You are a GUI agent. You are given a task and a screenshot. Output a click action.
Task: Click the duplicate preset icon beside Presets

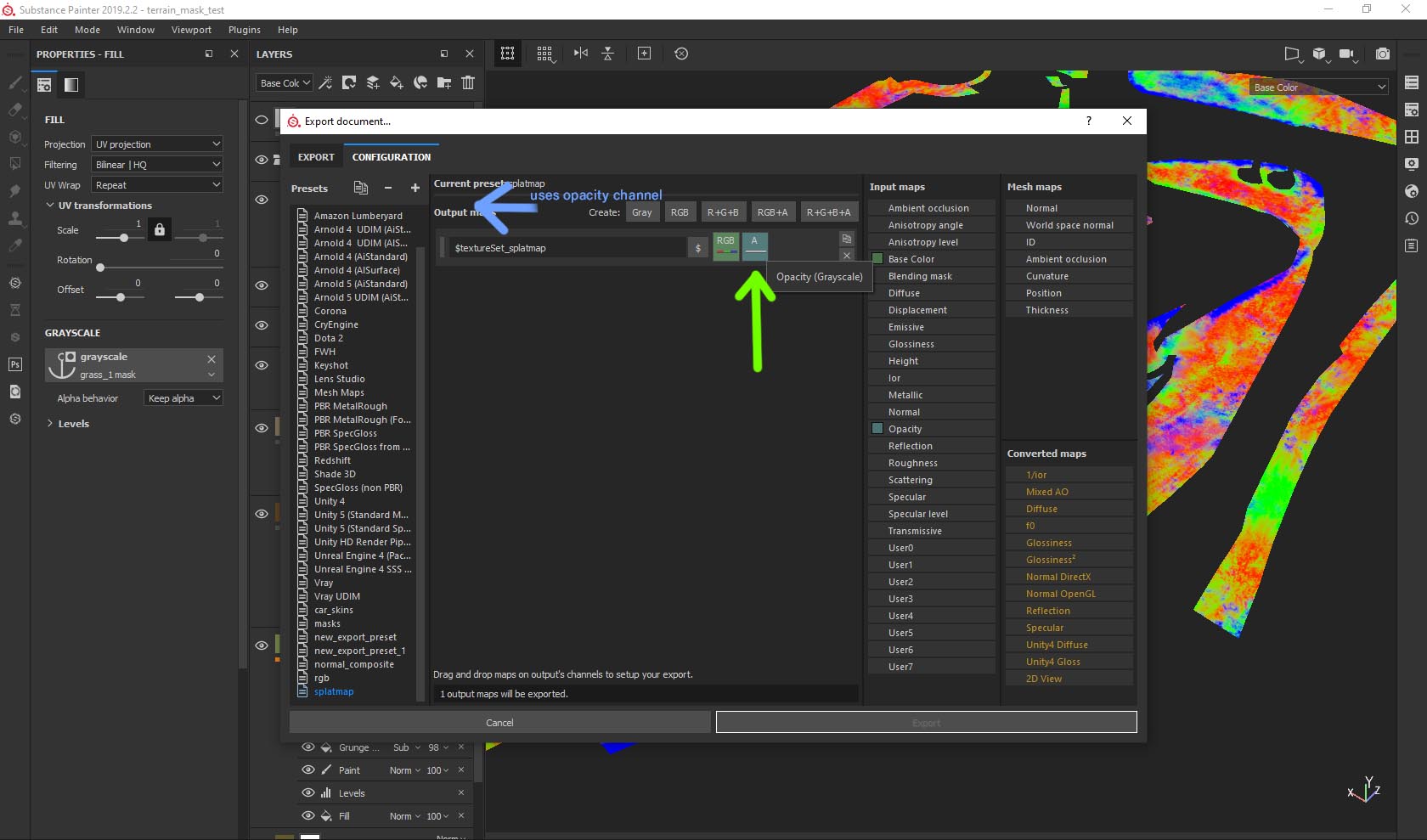pos(361,188)
